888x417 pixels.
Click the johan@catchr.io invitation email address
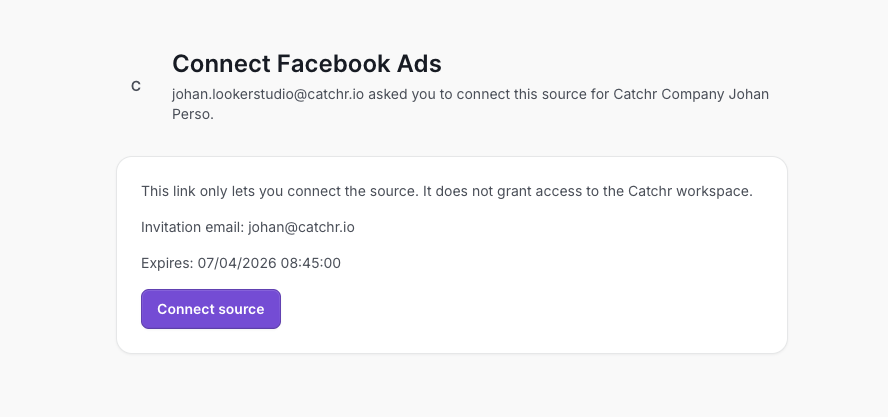click(301, 227)
